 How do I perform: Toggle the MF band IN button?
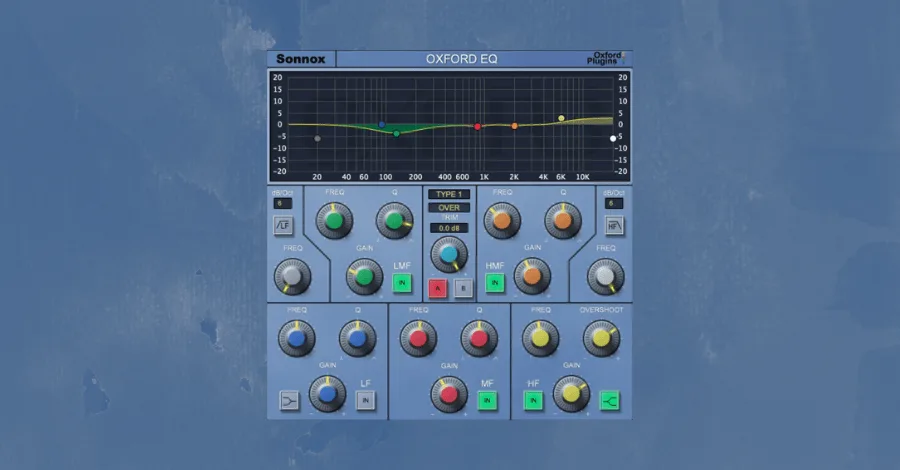[487, 400]
